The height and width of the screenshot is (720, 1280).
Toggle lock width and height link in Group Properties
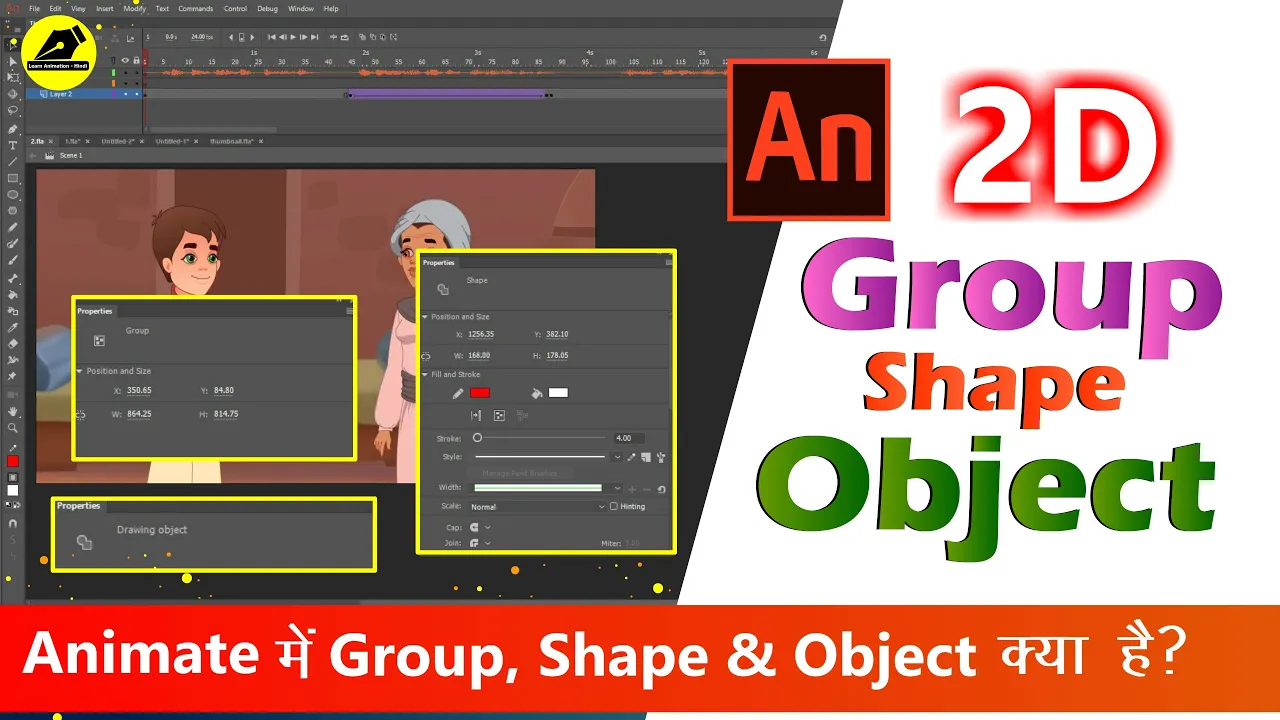[x=80, y=415]
